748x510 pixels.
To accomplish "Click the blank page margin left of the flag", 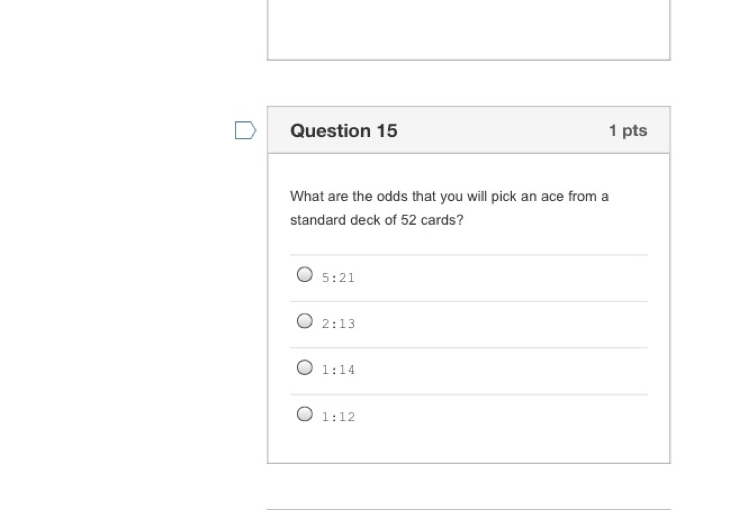I will pyautogui.click(x=120, y=130).
